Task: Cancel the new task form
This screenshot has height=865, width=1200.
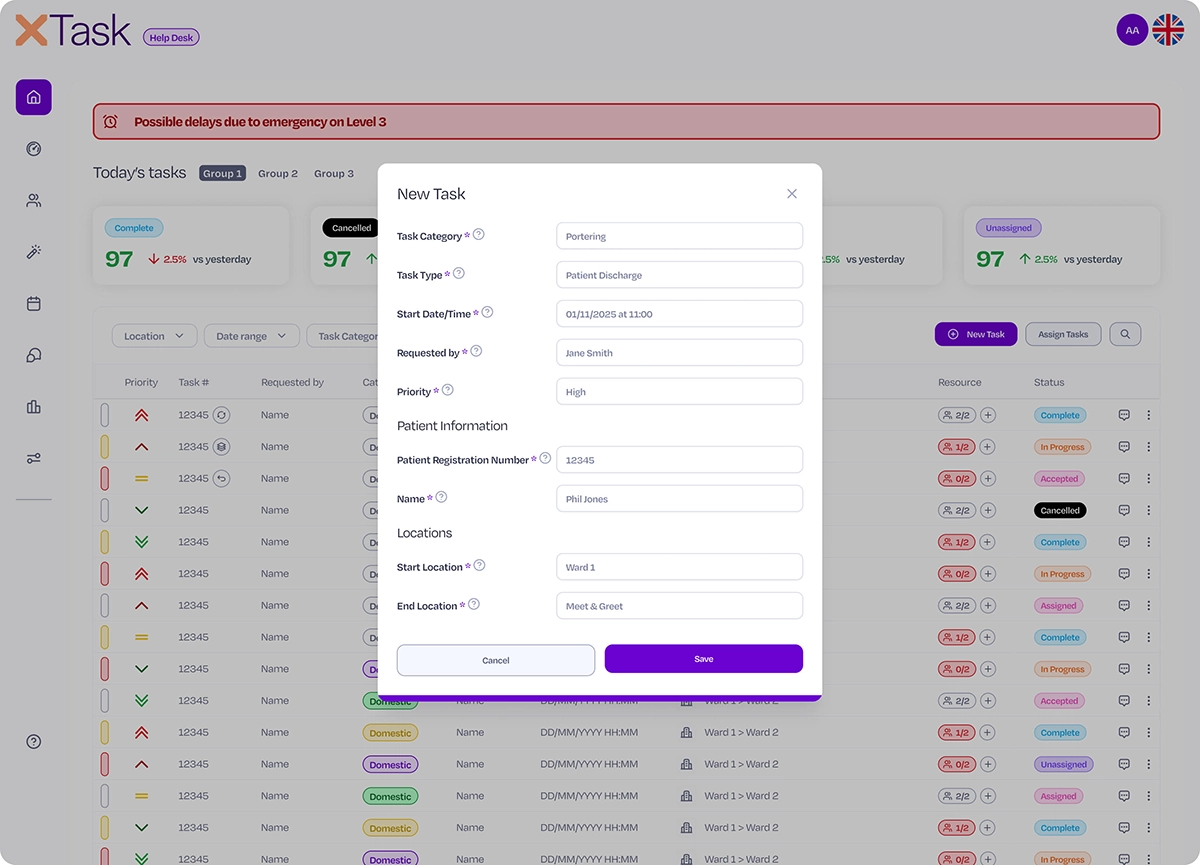Action: coord(496,660)
